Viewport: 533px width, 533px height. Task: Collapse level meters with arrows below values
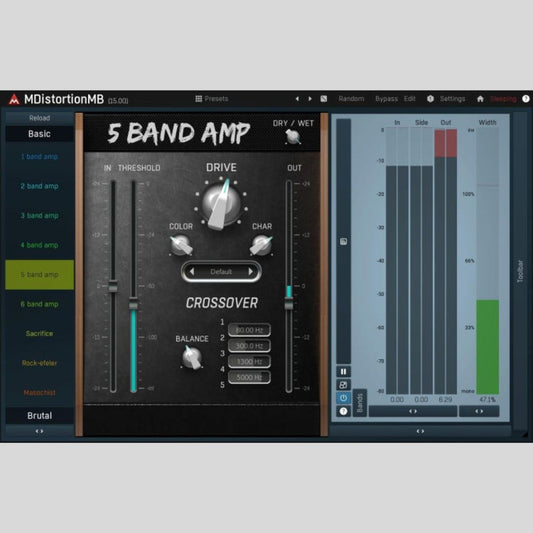413,411
